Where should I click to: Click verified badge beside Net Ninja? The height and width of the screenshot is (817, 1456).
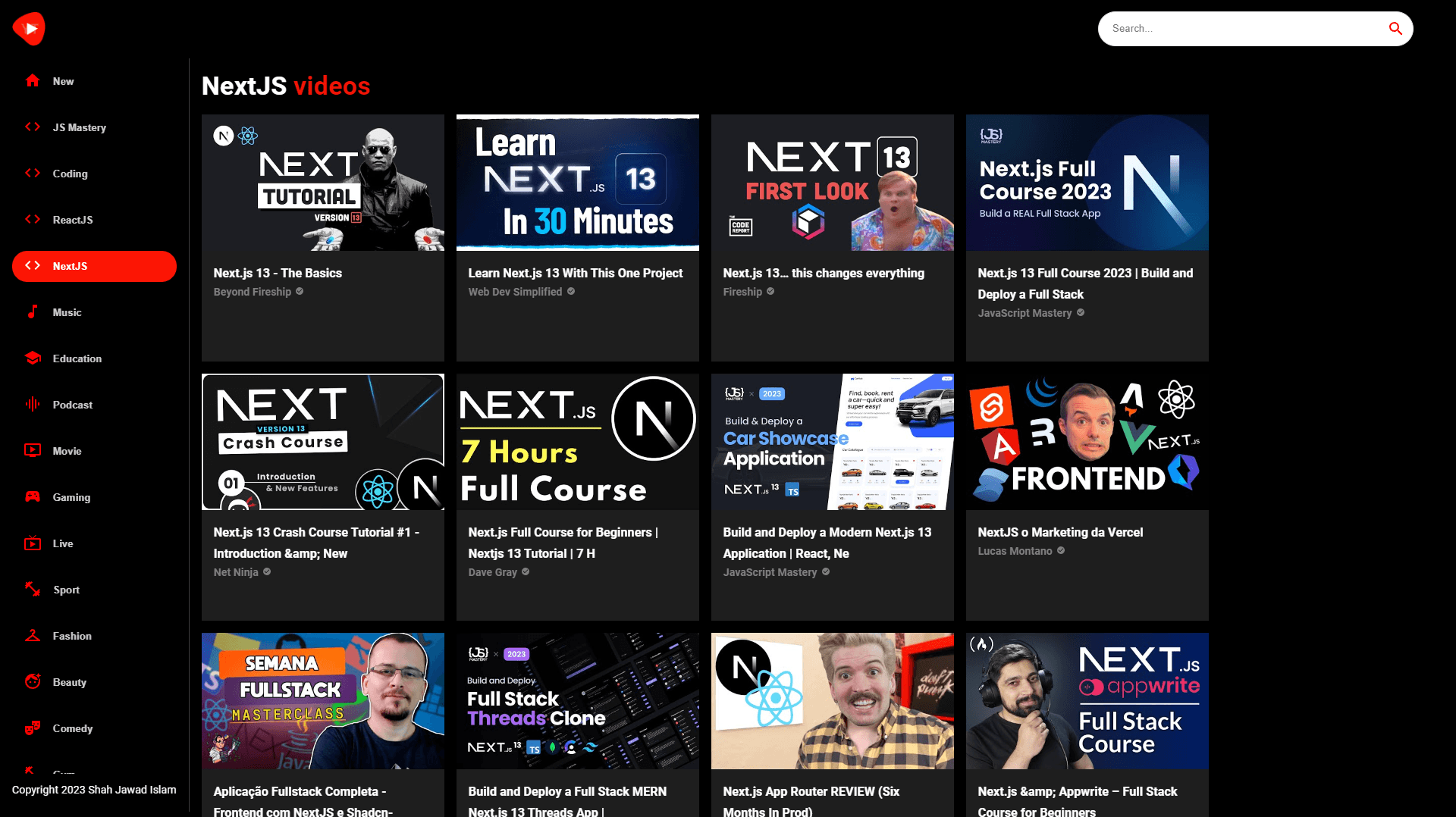click(267, 571)
